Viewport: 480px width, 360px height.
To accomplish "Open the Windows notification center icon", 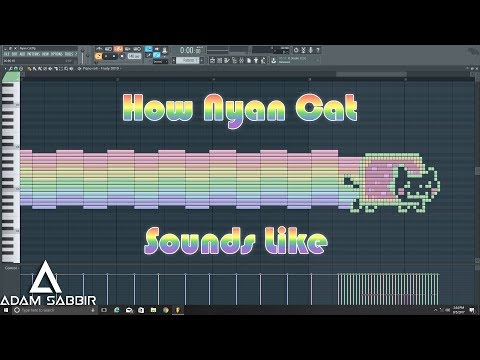I will [472, 310].
